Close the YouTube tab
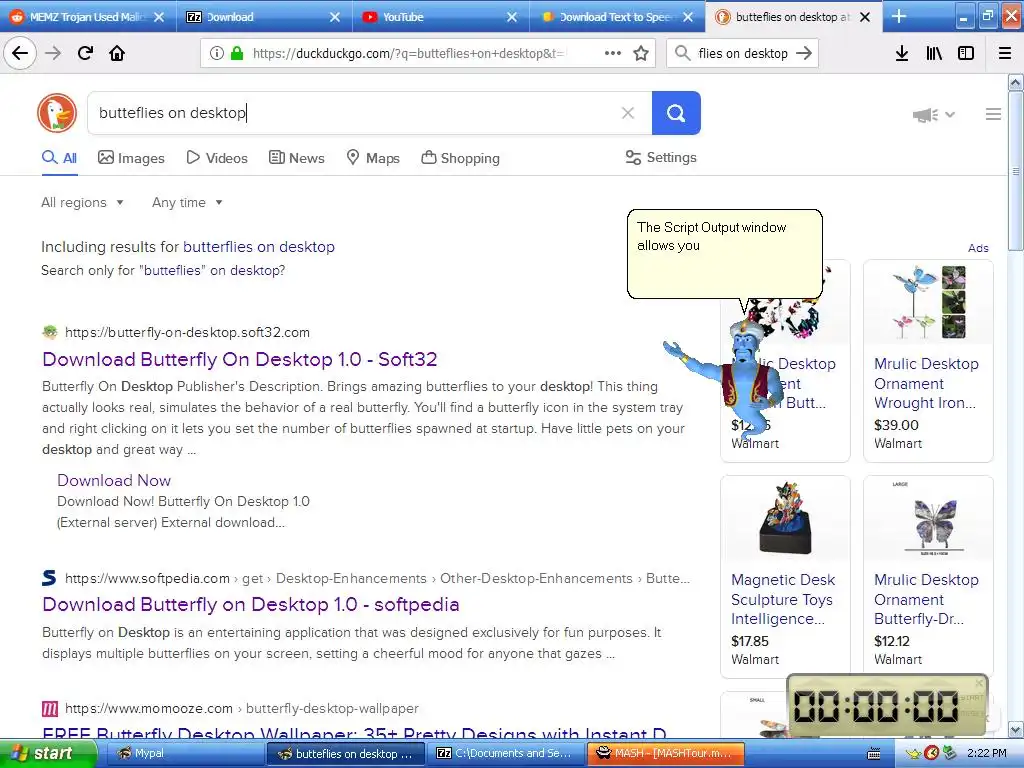 point(511,17)
